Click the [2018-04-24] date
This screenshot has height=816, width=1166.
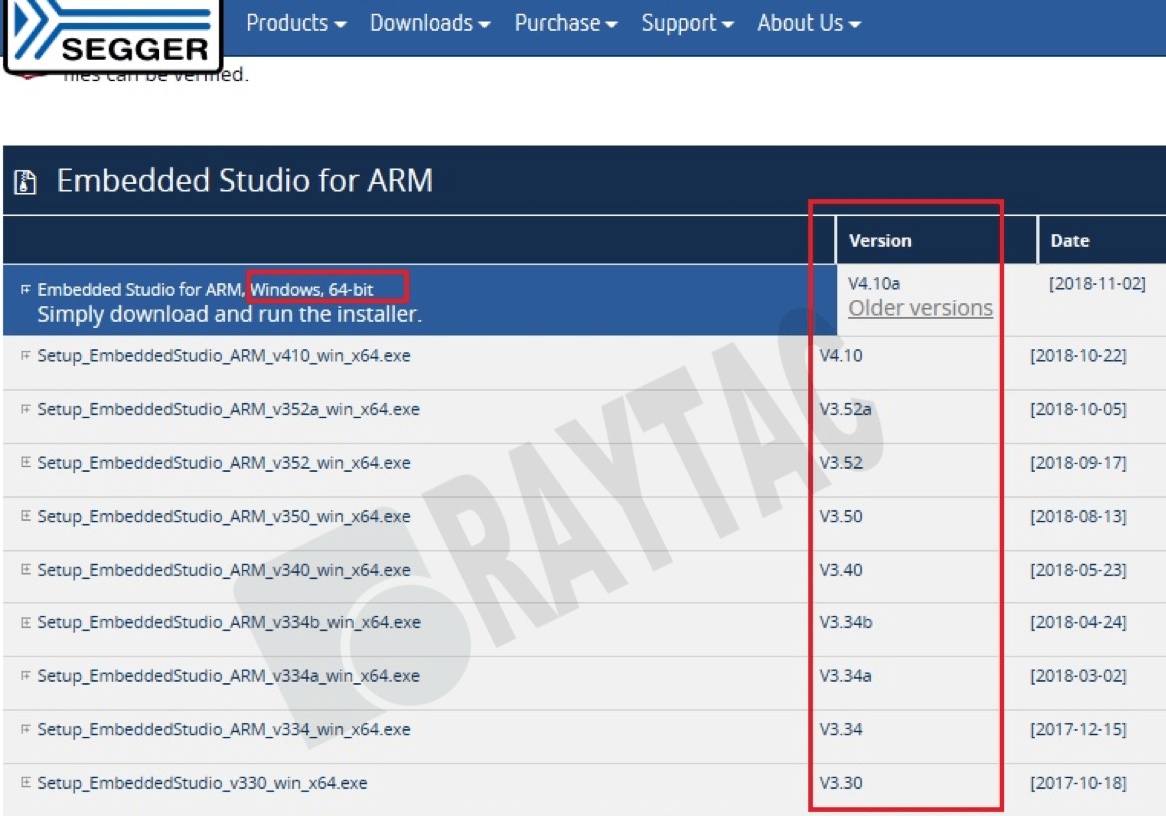point(1078,623)
